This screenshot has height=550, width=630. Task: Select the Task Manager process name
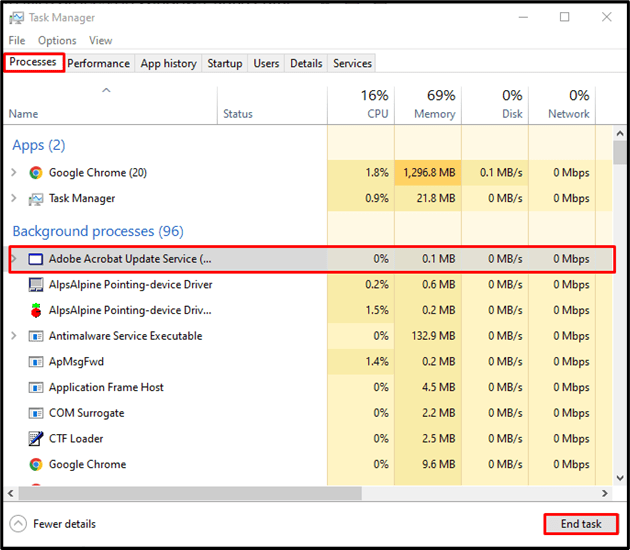[x=82, y=198]
